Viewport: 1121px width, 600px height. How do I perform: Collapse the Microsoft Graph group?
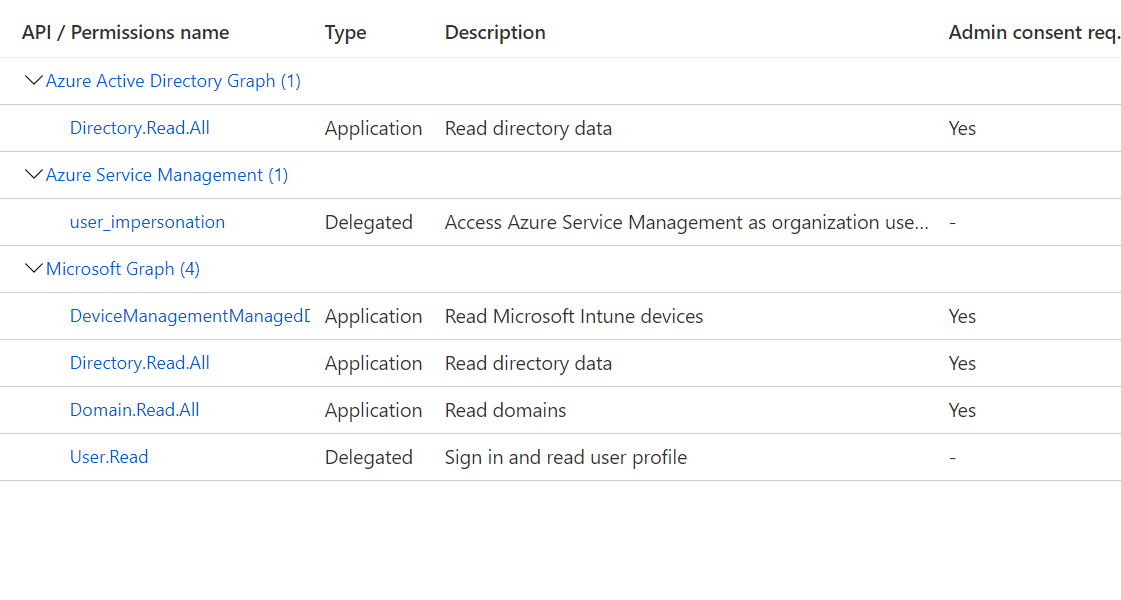click(x=33, y=268)
